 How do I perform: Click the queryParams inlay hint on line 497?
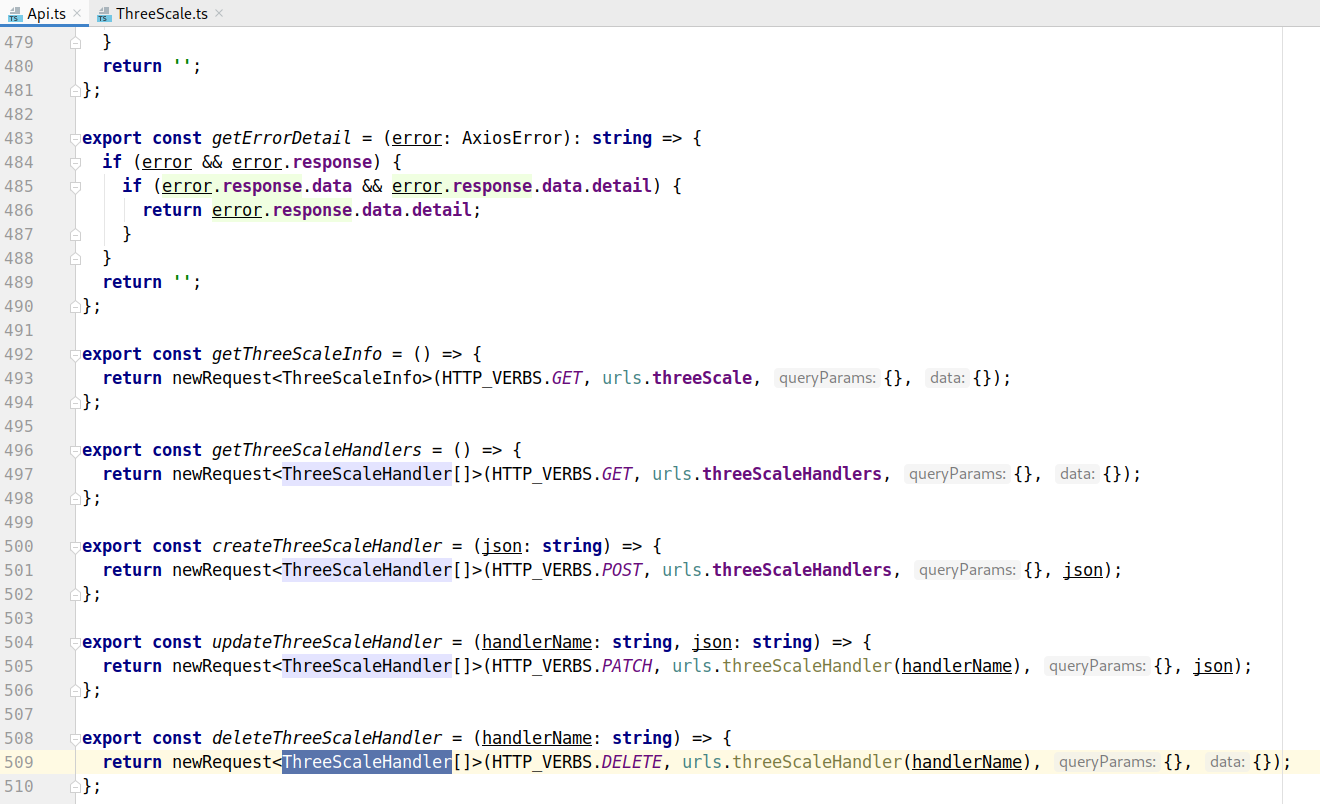(958, 474)
